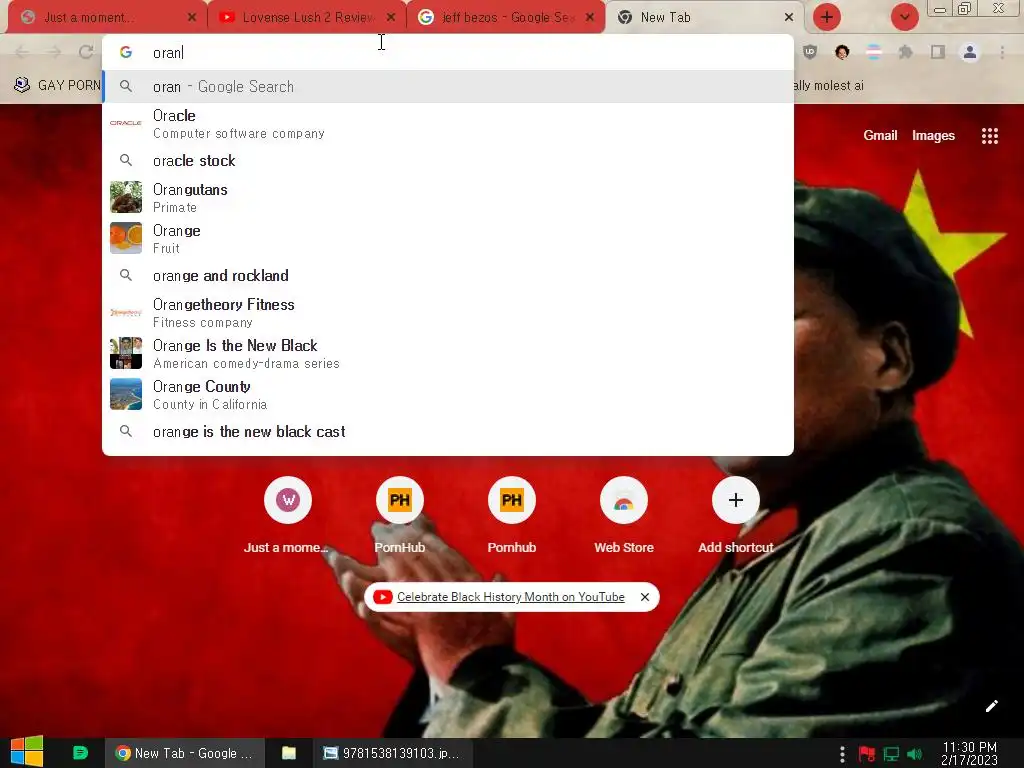Open the clock showing 11:30 PM
The image size is (1024, 768).
pos(969,753)
